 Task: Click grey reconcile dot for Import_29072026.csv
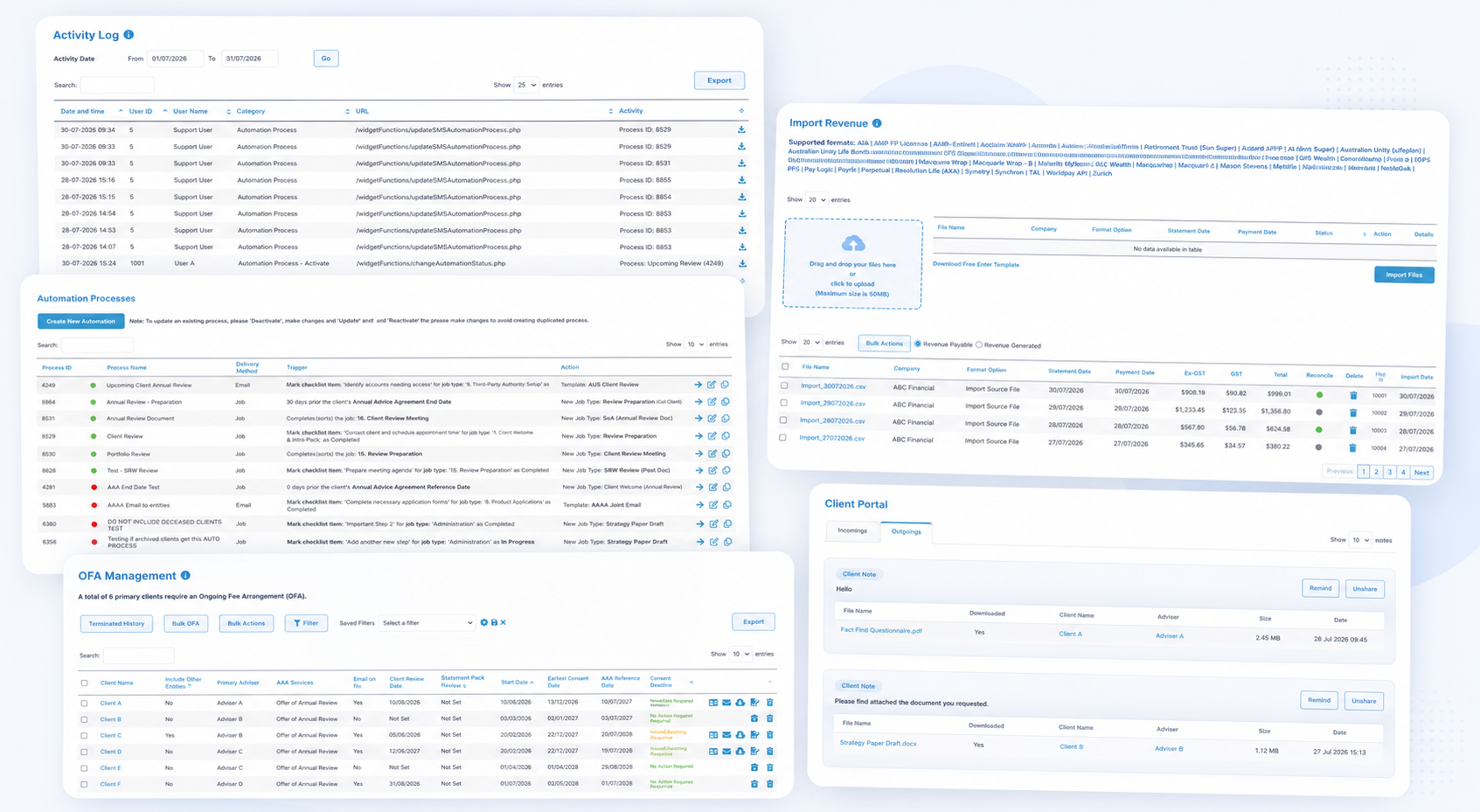tap(1319, 413)
